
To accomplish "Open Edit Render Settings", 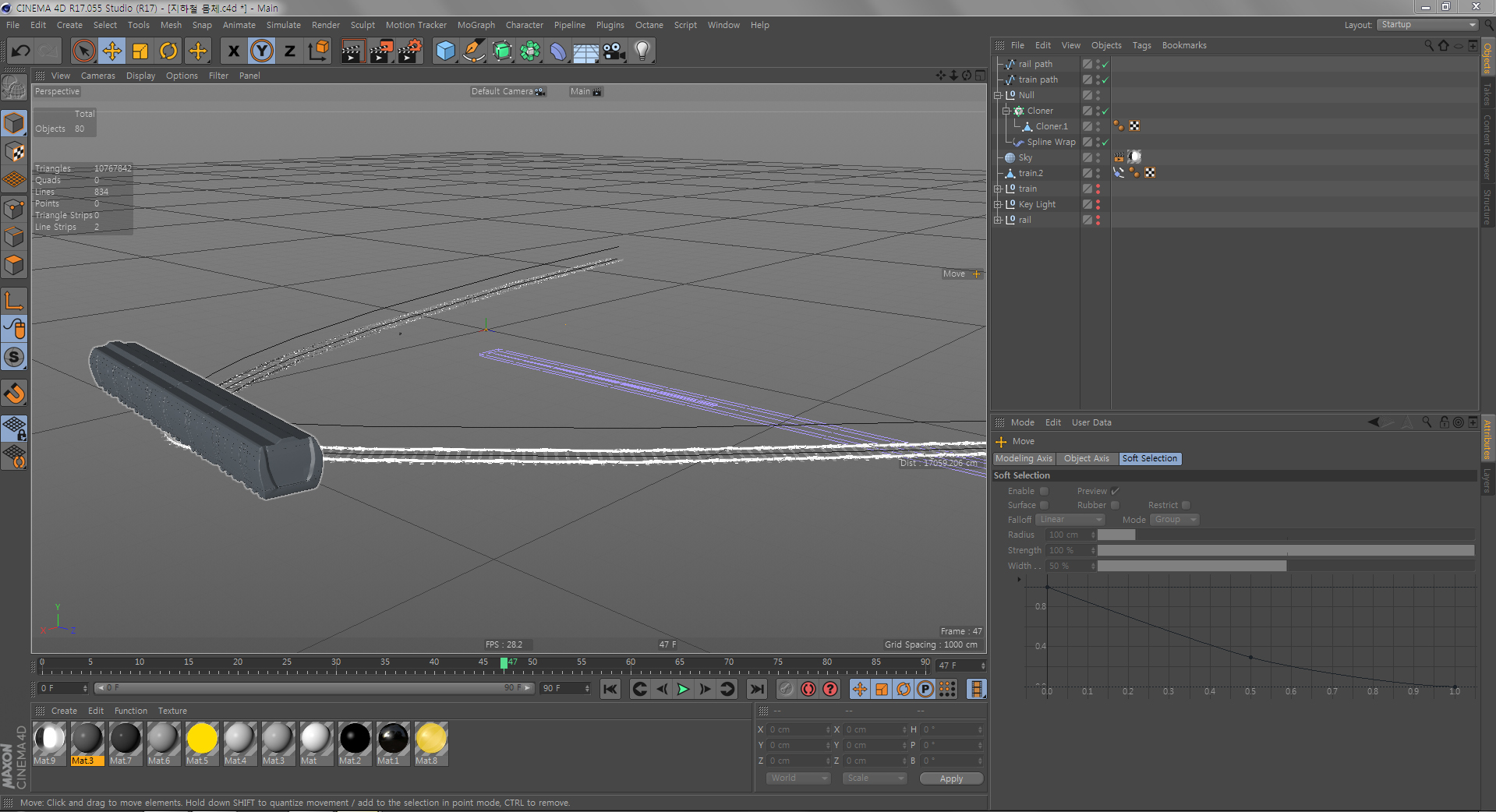I will tap(410, 51).
